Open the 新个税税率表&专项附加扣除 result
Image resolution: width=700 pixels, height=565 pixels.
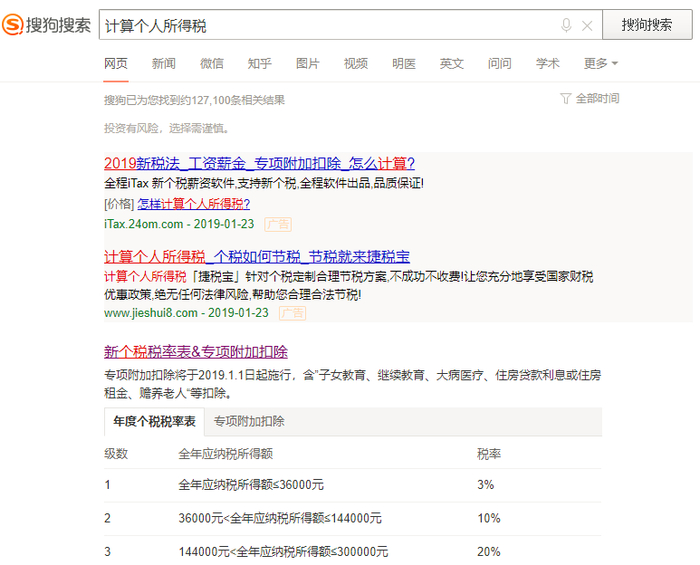196,352
